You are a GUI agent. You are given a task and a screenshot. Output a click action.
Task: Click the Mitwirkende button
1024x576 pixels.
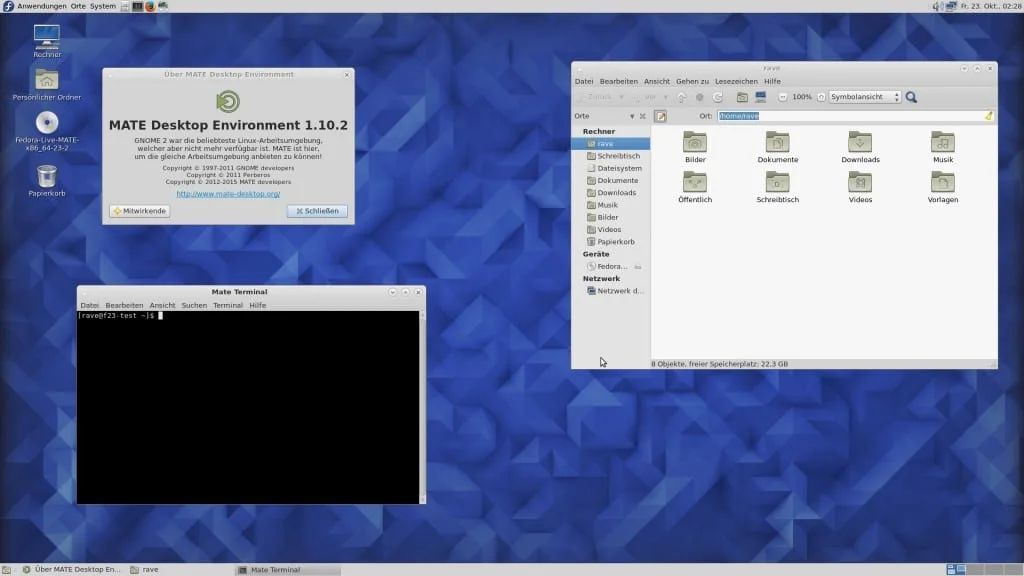140,211
